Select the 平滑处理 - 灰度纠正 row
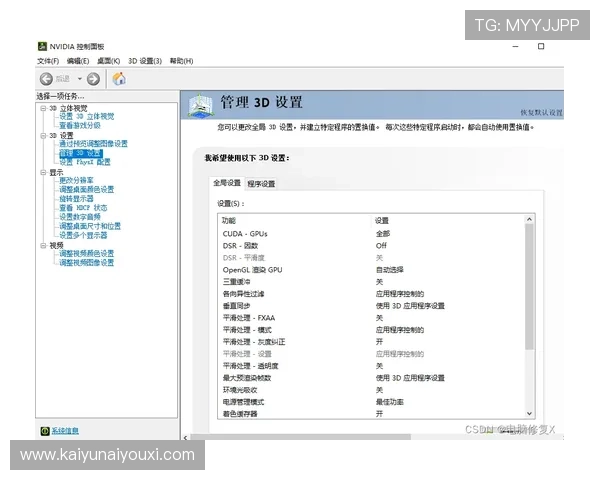 [371, 342]
